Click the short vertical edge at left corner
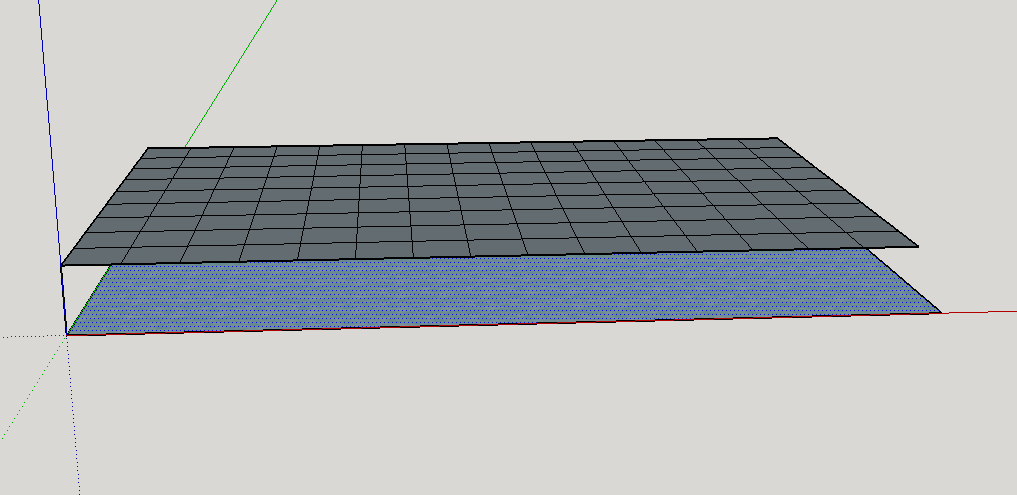1017x495 pixels. tap(64, 300)
